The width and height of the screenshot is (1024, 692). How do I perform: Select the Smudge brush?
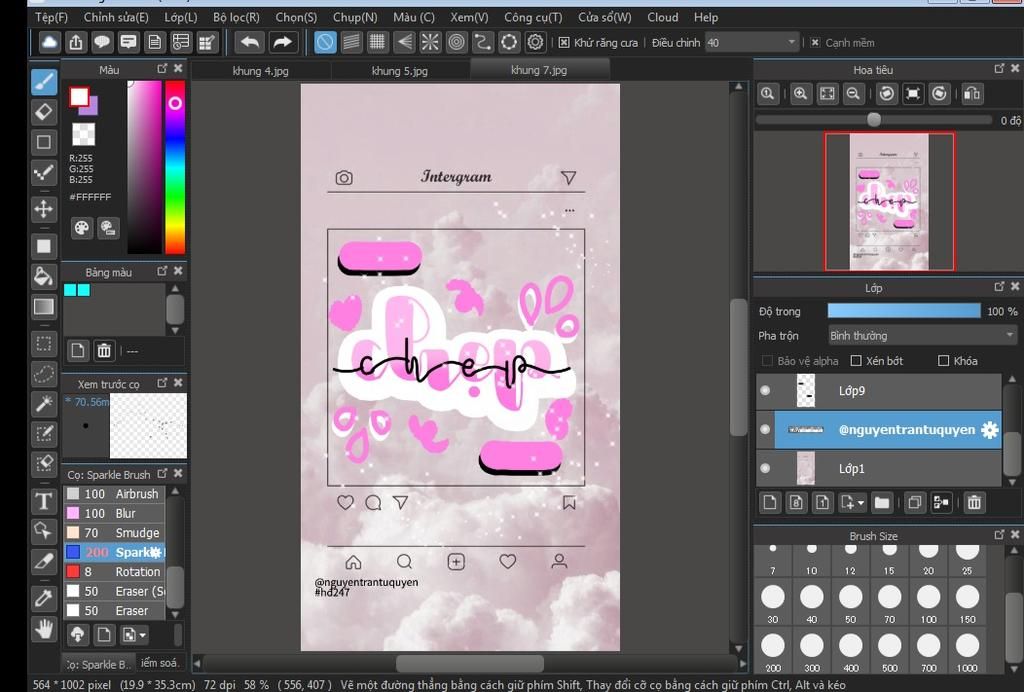[x=115, y=533]
